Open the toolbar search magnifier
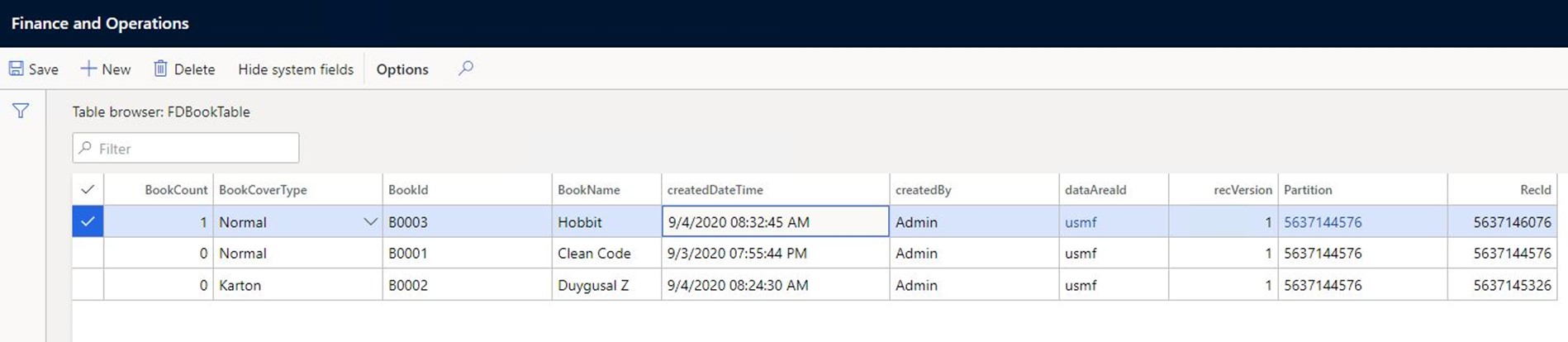 (466, 69)
